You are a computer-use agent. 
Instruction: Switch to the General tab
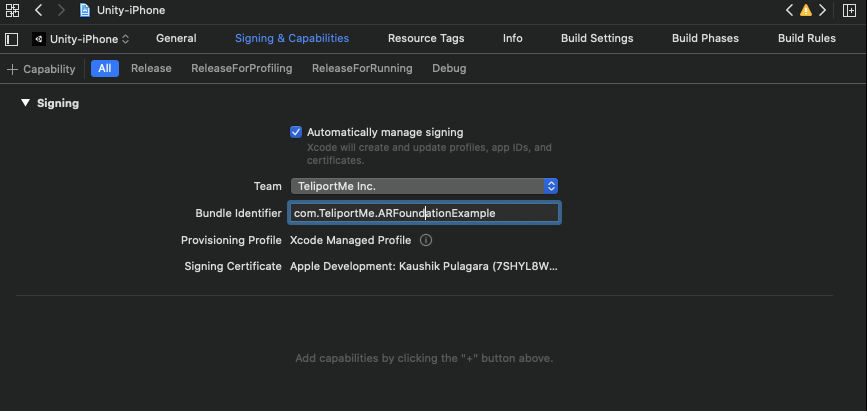176,38
